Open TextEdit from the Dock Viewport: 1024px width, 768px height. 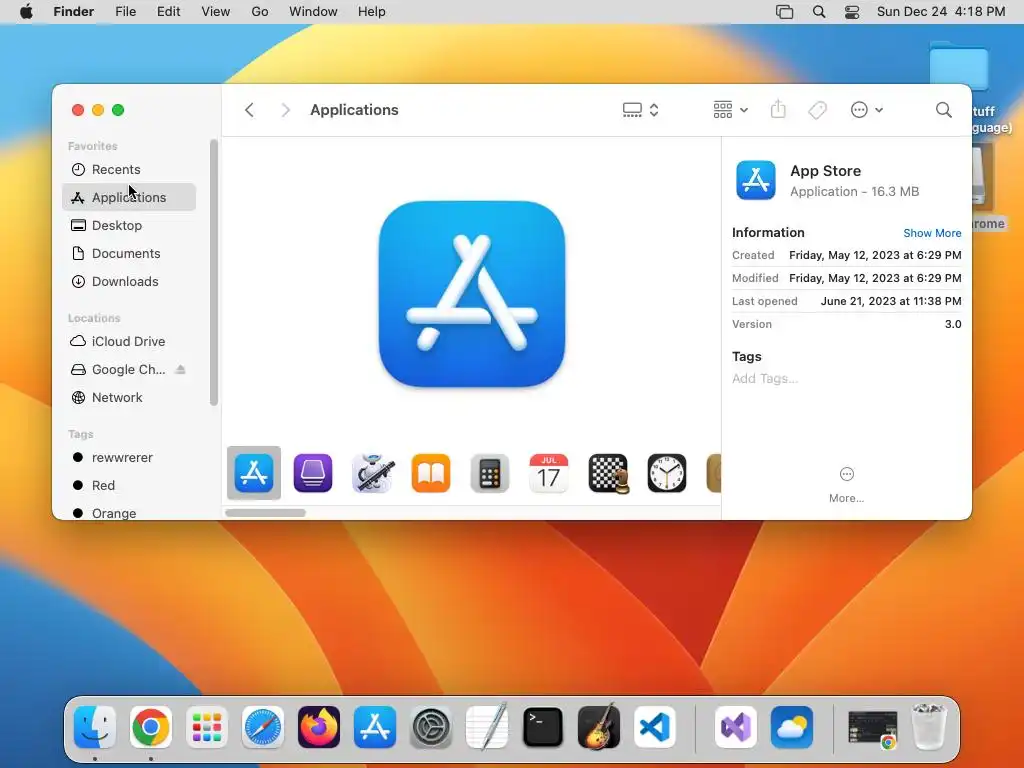coord(487,726)
